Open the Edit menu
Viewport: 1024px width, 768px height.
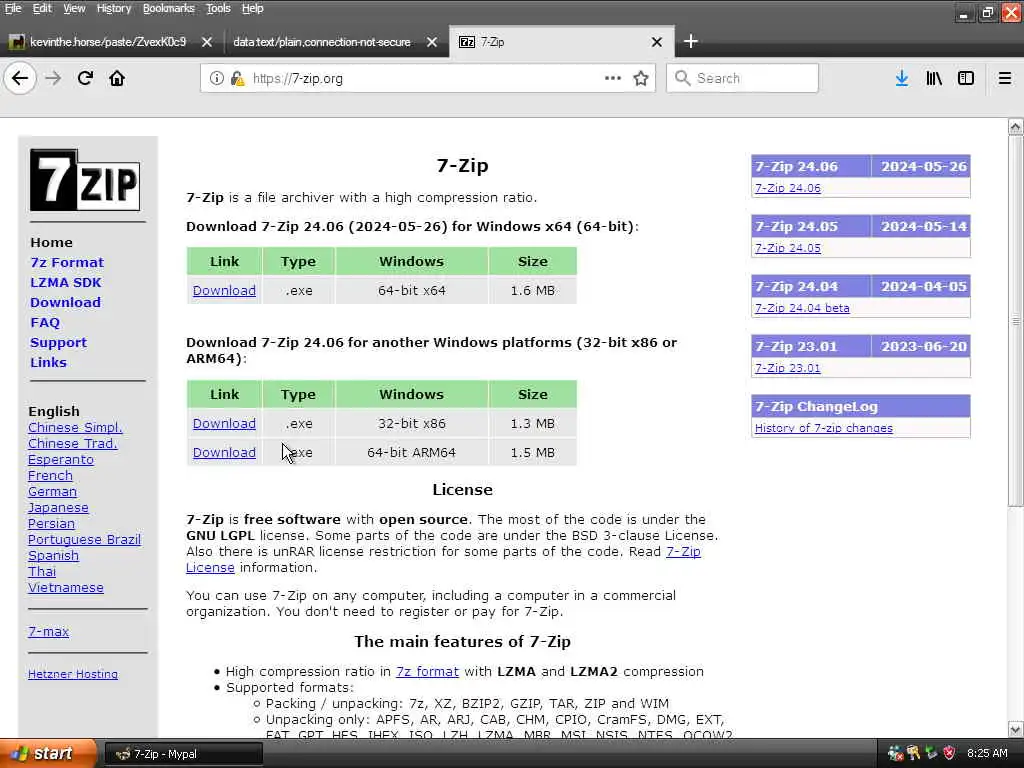pos(42,8)
